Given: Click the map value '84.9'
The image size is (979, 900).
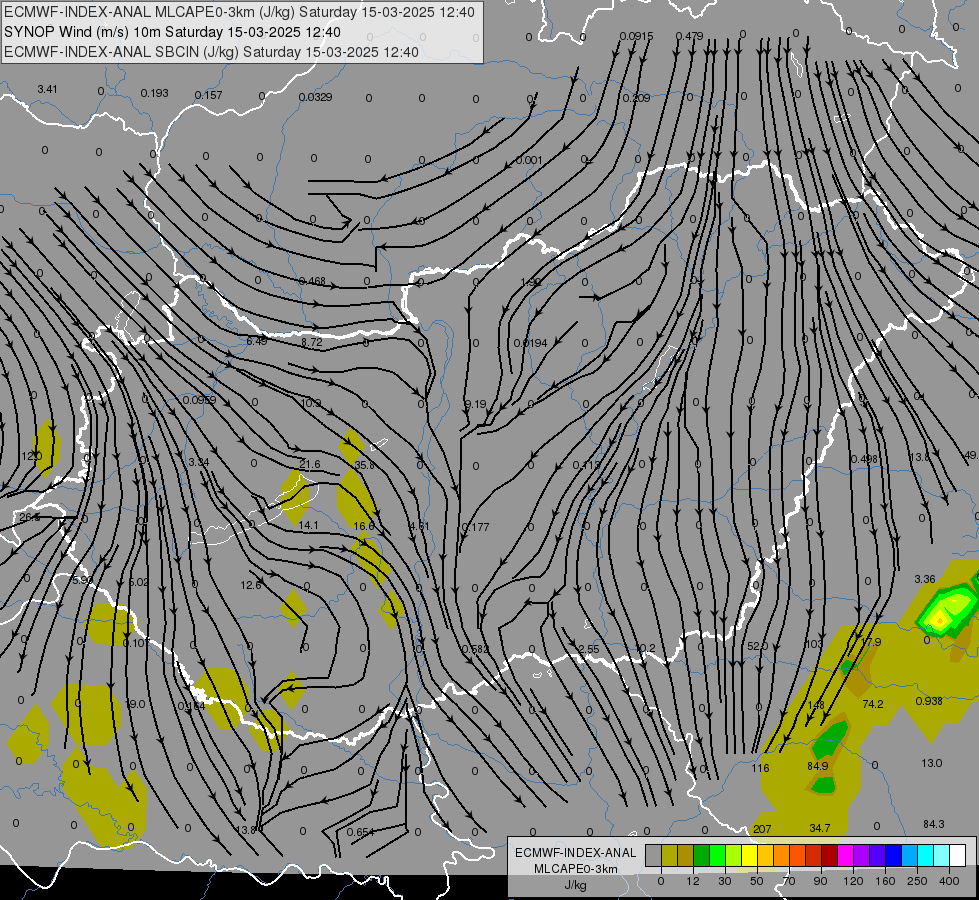Looking at the screenshot, I should 818,766.
